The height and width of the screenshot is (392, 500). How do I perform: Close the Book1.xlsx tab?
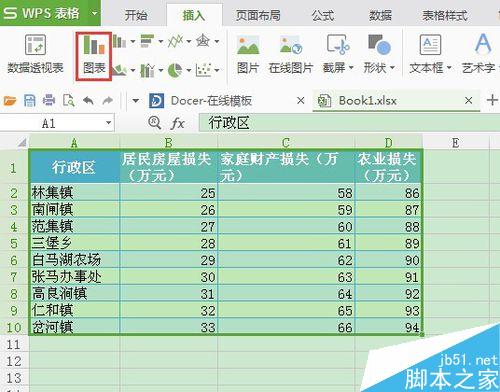tap(469, 100)
